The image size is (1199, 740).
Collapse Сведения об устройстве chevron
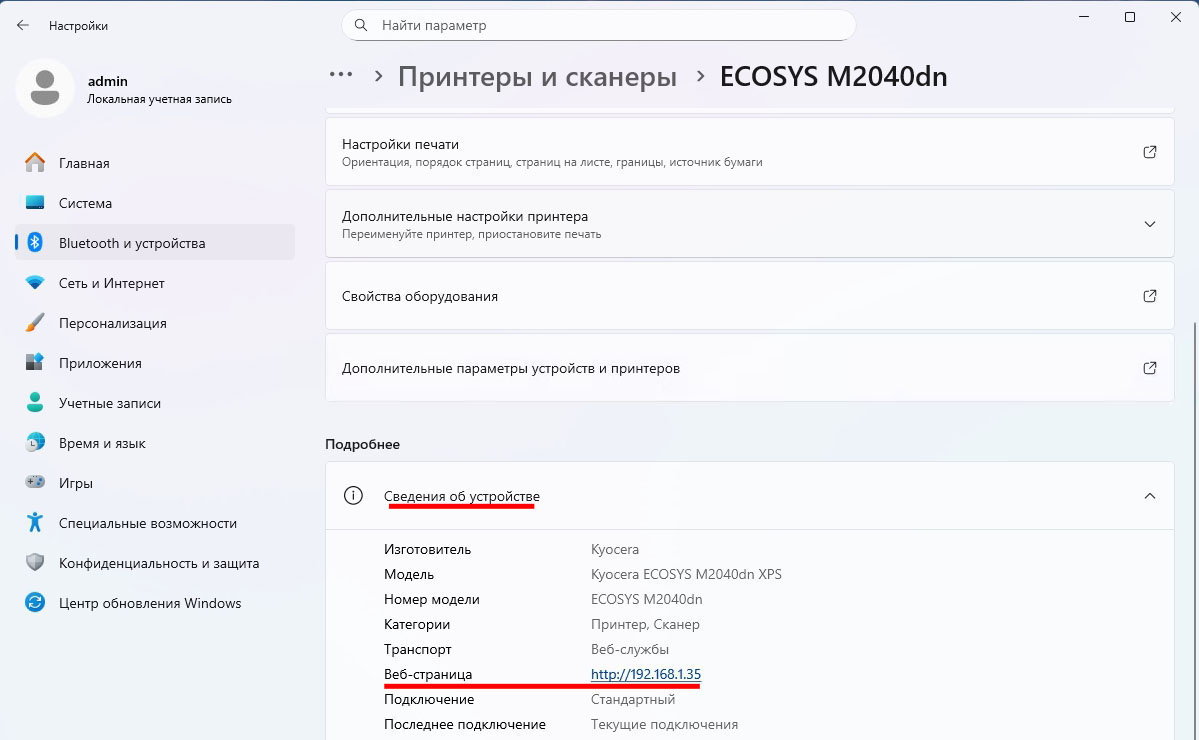click(x=1149, y=496)
